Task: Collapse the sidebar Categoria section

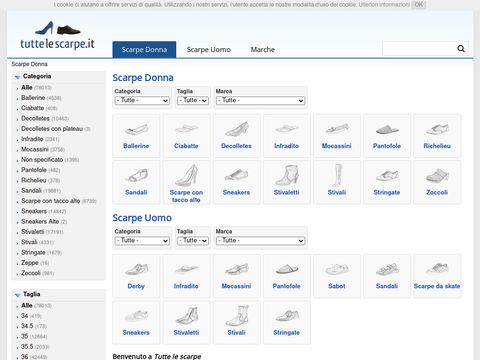Action: [x=18, y=77]
